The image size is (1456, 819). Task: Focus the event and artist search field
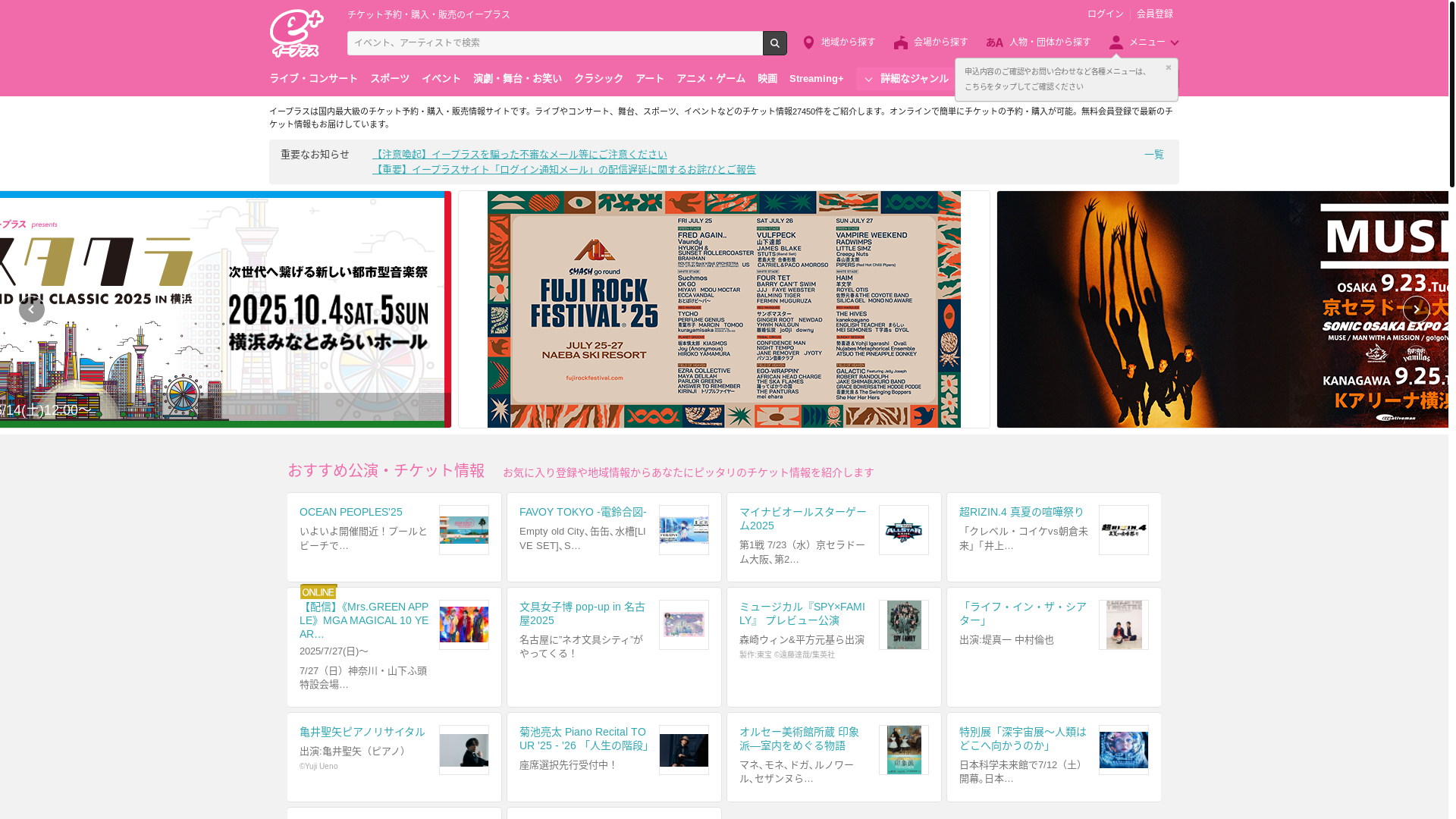tap(554, 43)
